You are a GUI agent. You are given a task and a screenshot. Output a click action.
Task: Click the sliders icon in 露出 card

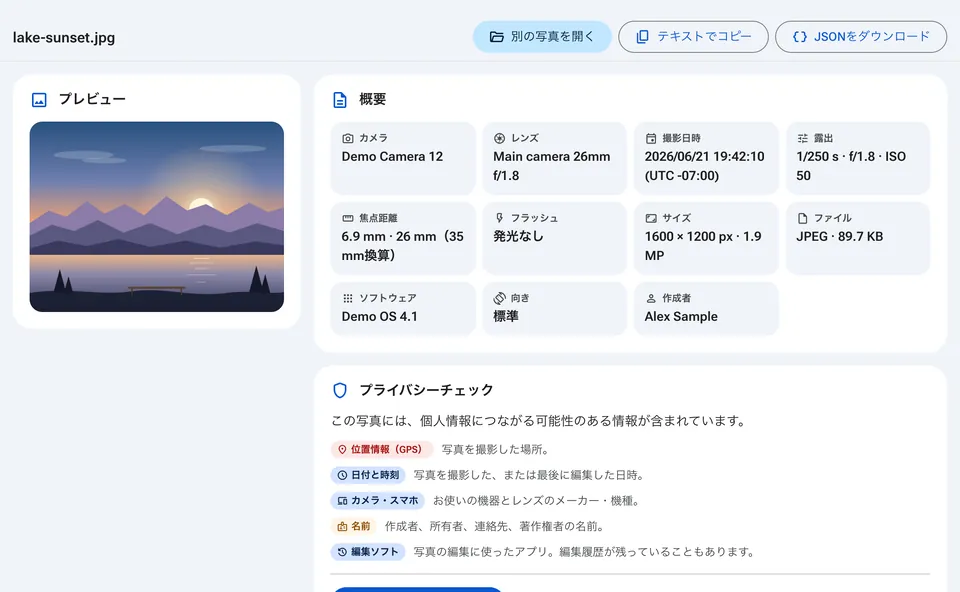click(803, 138)
